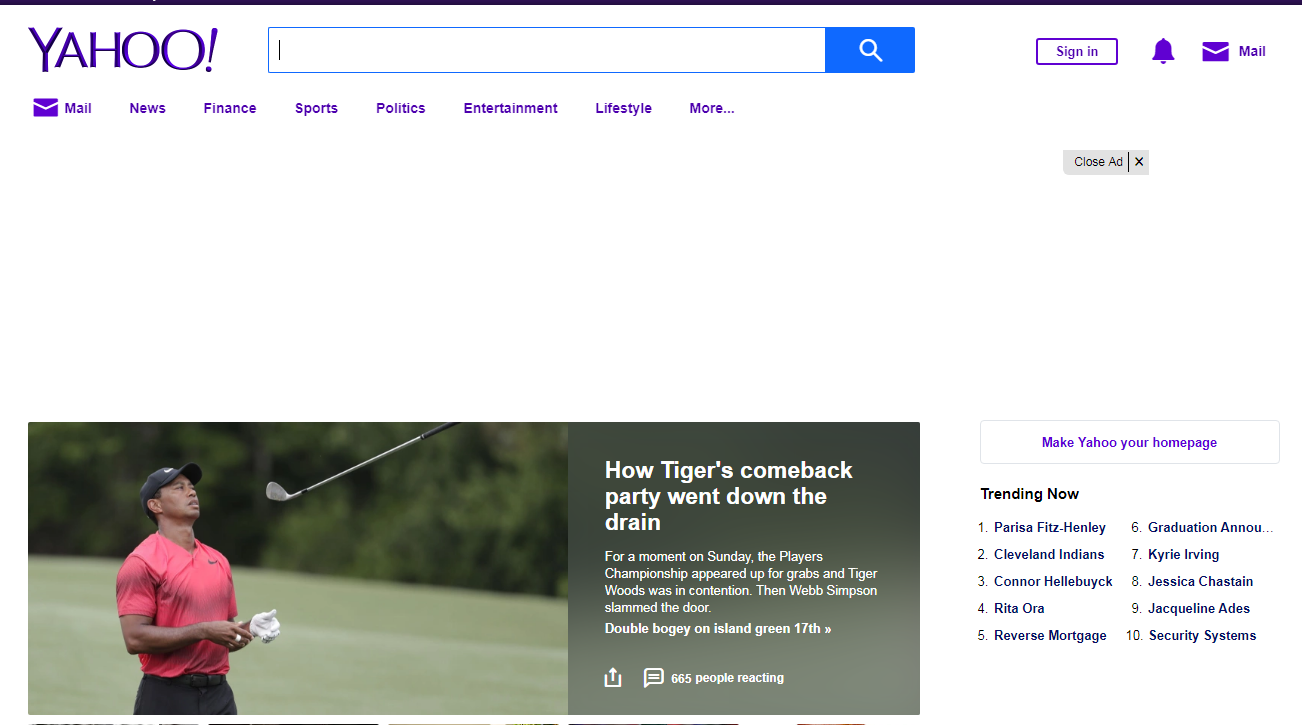This screenshot has width=1302, height=725.
Task: Open trending topic Security Systems
Action: tap(1202, 635)
